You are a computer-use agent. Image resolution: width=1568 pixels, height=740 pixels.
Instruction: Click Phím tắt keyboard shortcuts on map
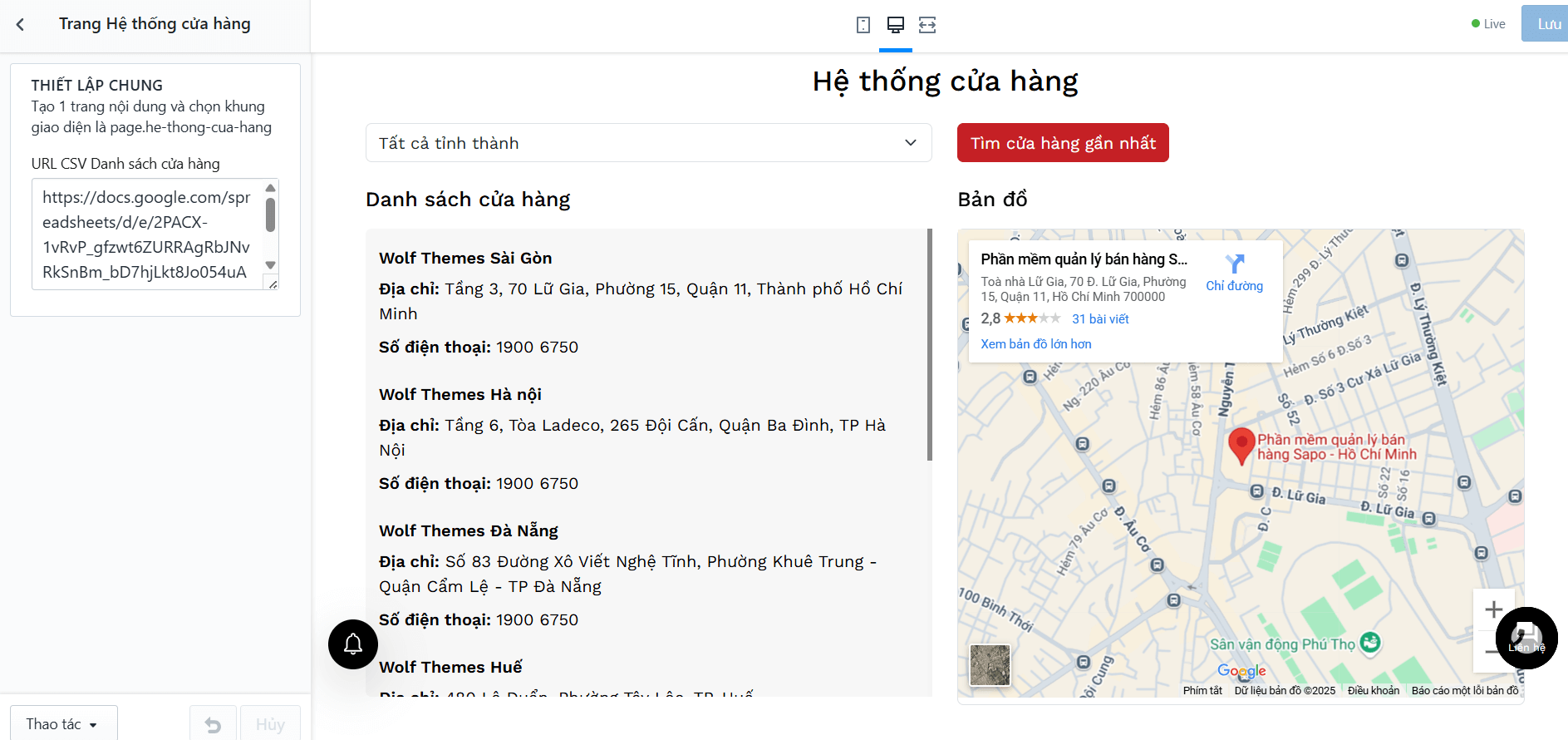1202,690
